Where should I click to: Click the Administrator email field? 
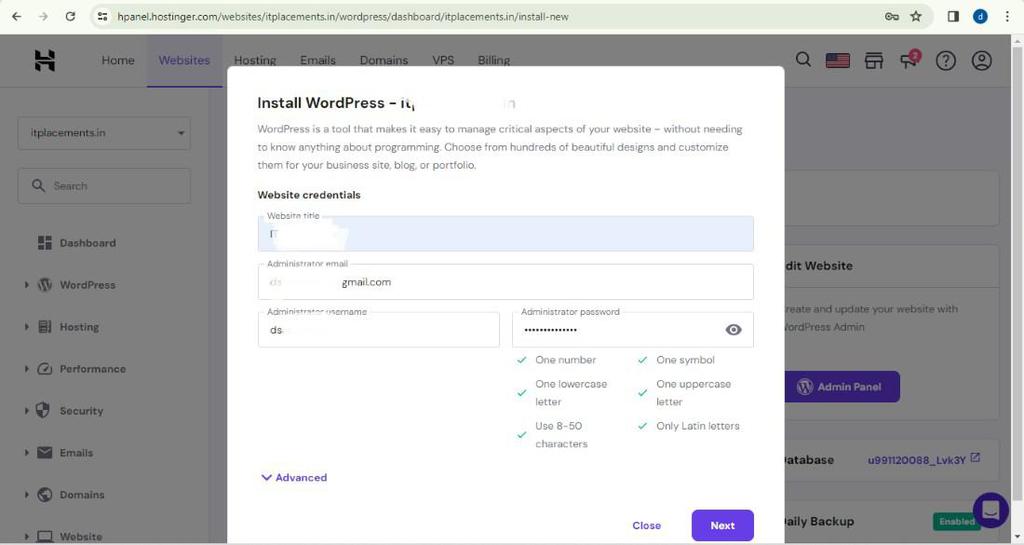(505, 282)
